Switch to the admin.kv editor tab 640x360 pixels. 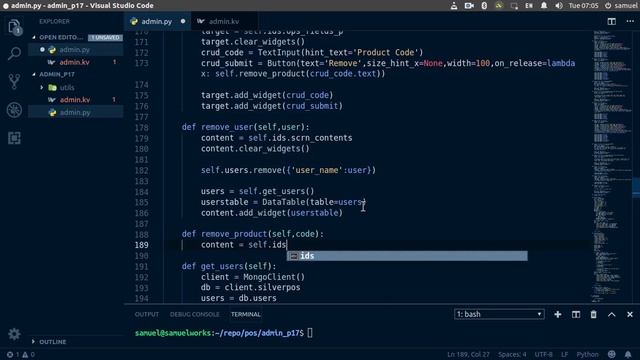(x=224, y=21)
